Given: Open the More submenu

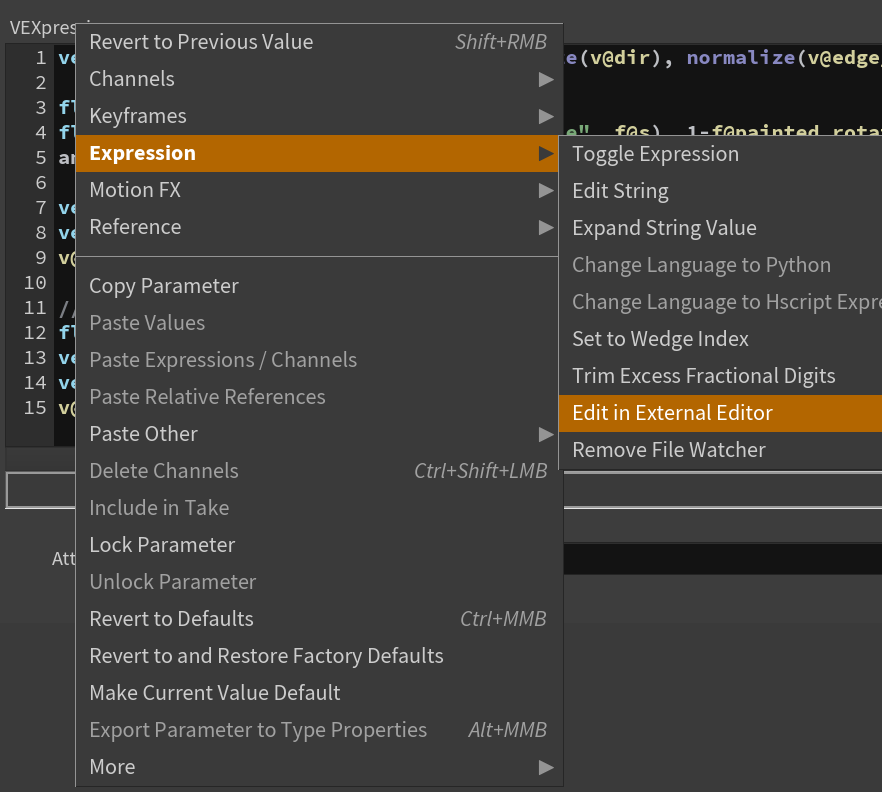Looking at the screenshot, I should point(319,767).
